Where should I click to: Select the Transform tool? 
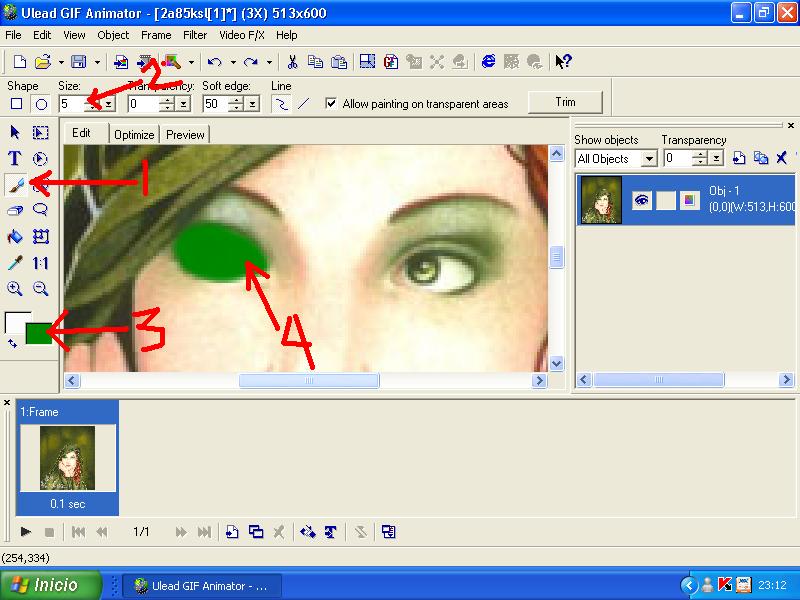click(40, 236)
